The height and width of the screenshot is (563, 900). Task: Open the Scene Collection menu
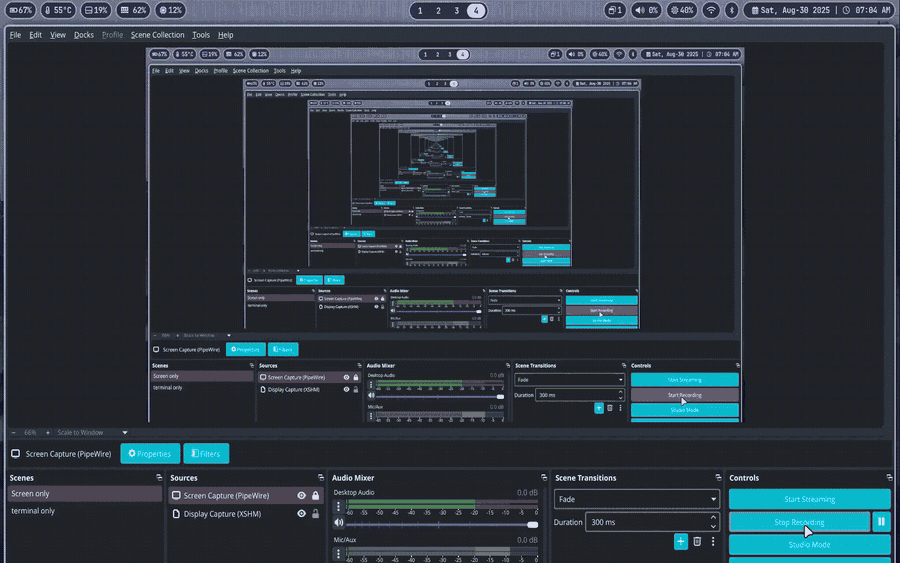click(x=157, y=35)
